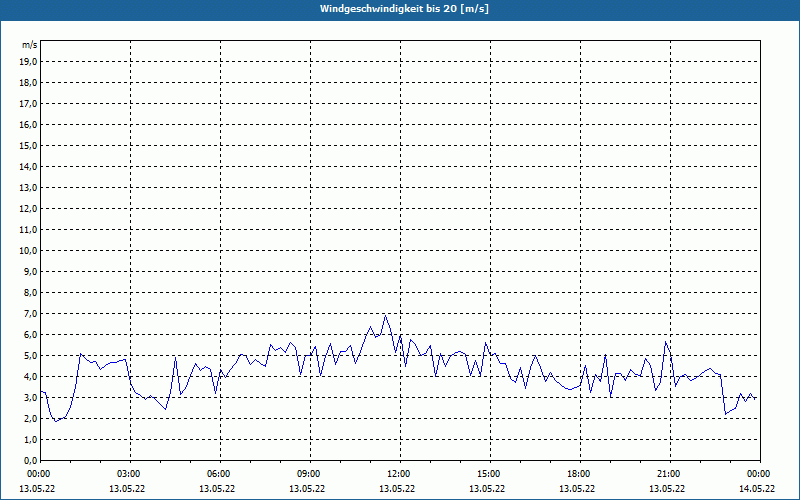This screenshot has width=800, height=500.
Task: Select the 7,0 y-axis label
Action: 31,313
